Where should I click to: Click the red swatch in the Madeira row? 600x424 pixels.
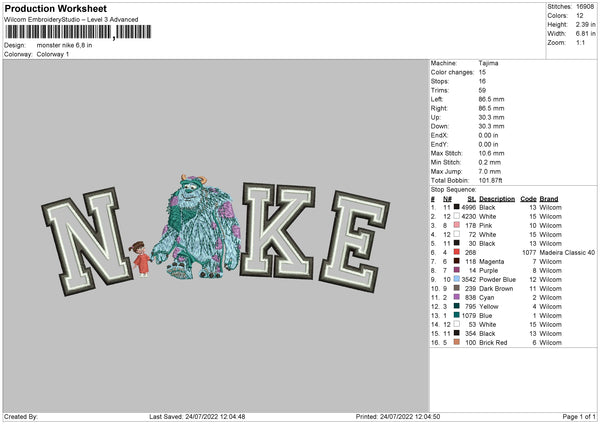pyautogui.click(x=457, y=252)
